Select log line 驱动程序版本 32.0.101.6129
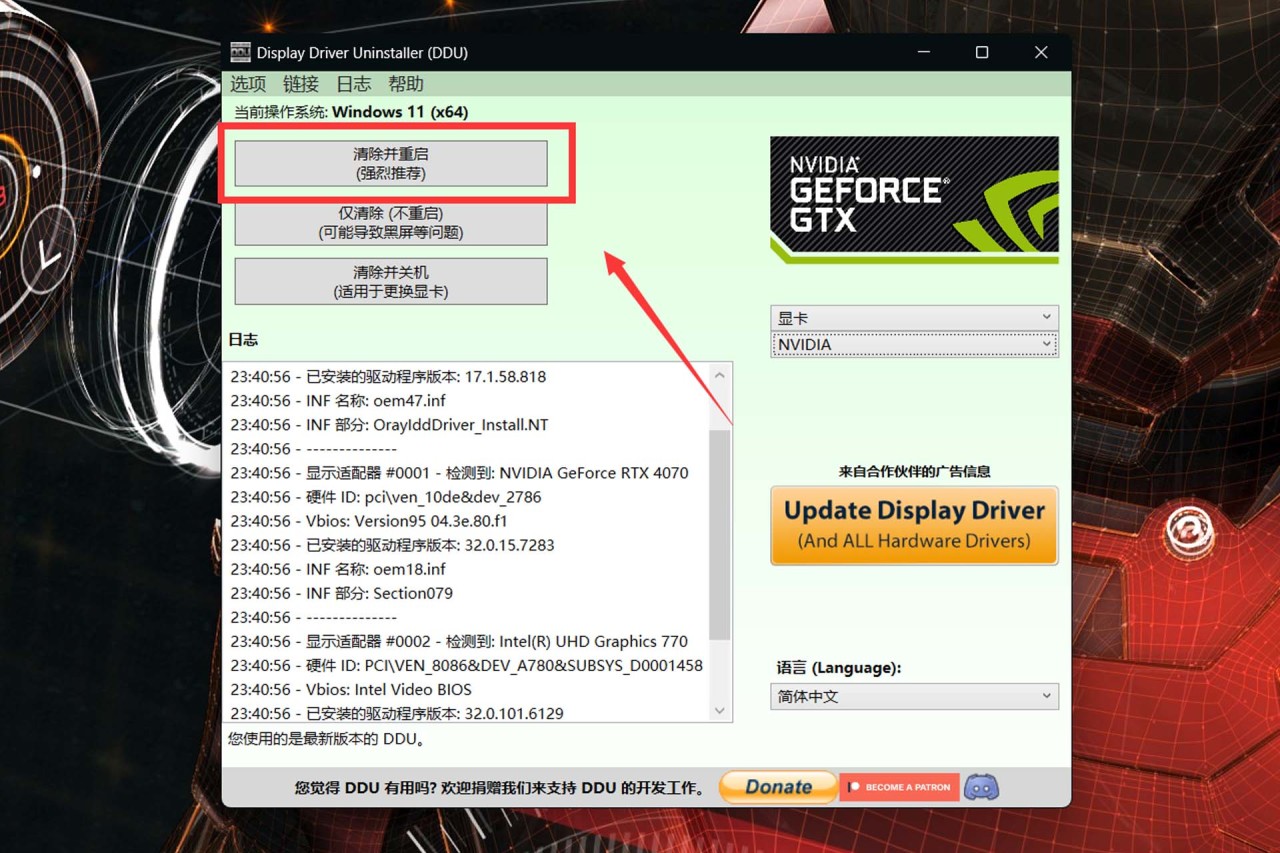The width and height of the screenshot is (1280, 853). pos(397,713)
